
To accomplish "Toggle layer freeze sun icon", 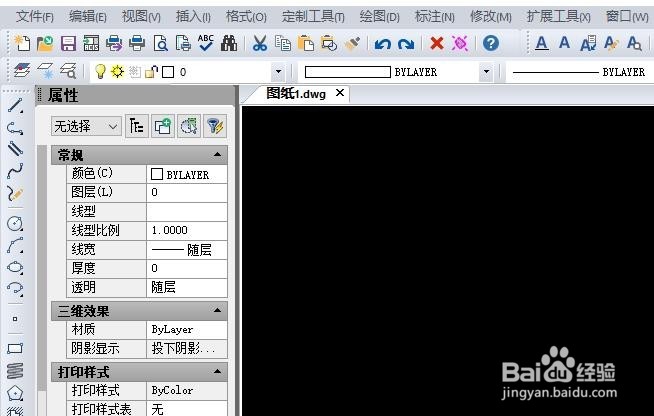I will point(117,71).
